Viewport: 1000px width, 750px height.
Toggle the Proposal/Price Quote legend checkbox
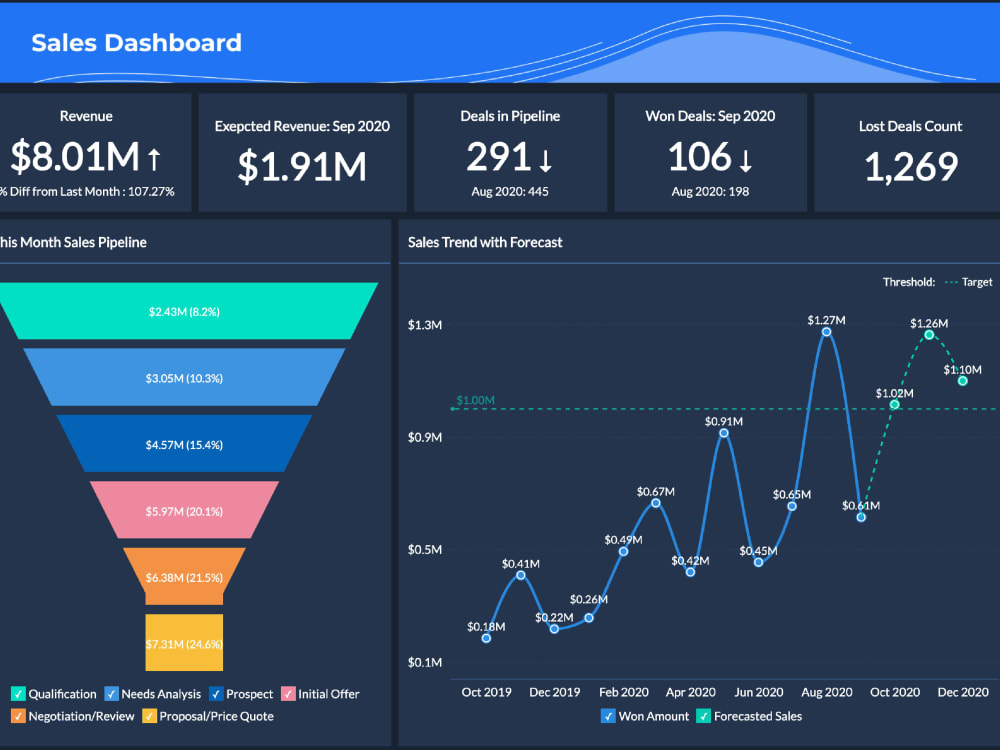(x=149, y=716)
